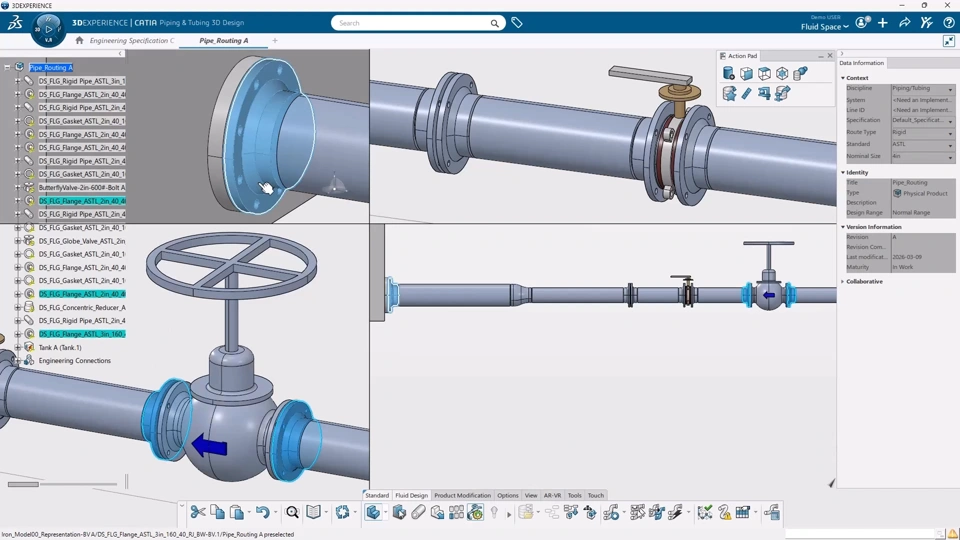
Task: Expand the Engineering Connections node
Action: (x=18, y=361)
